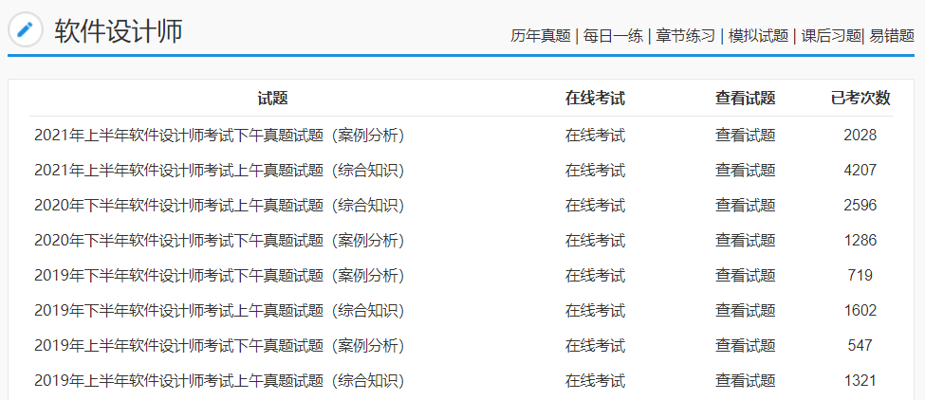Open 2019年下半年 下午真题 (案例分析) exam title
The height and width of the screenshot is (400, 925).
[219, 275]
